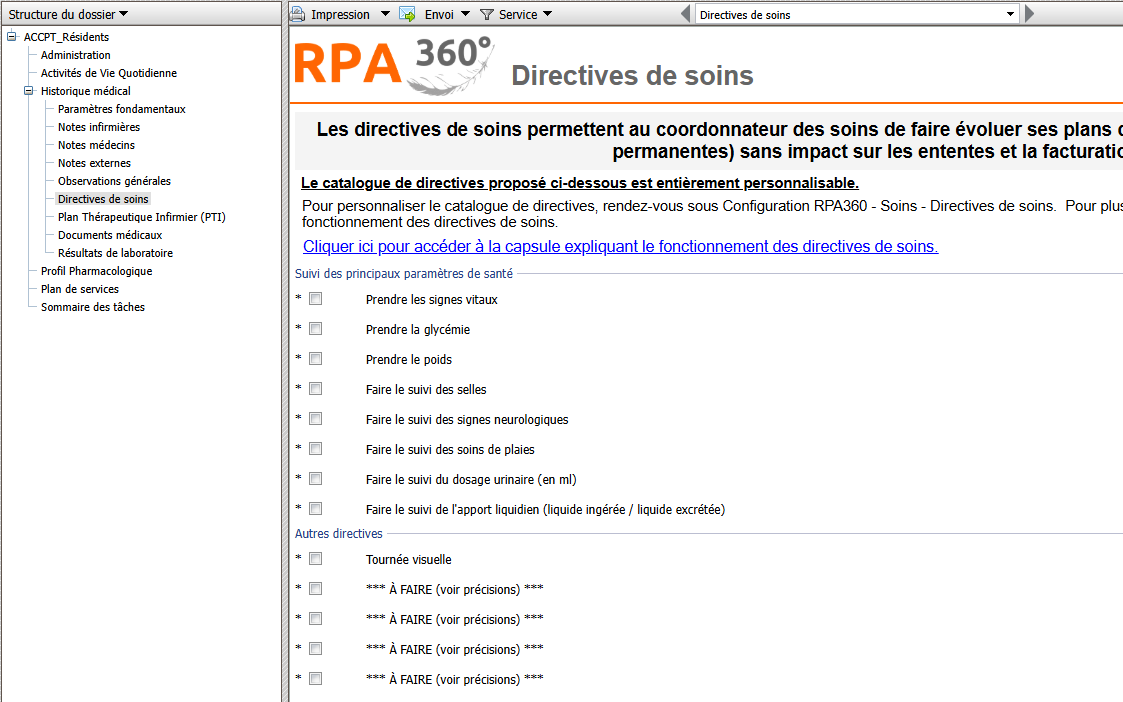Check Faire le suivi des signes neurologiques
Image resolution: width=1123 pixels, height=702 pixels.
tap(316, 419)
